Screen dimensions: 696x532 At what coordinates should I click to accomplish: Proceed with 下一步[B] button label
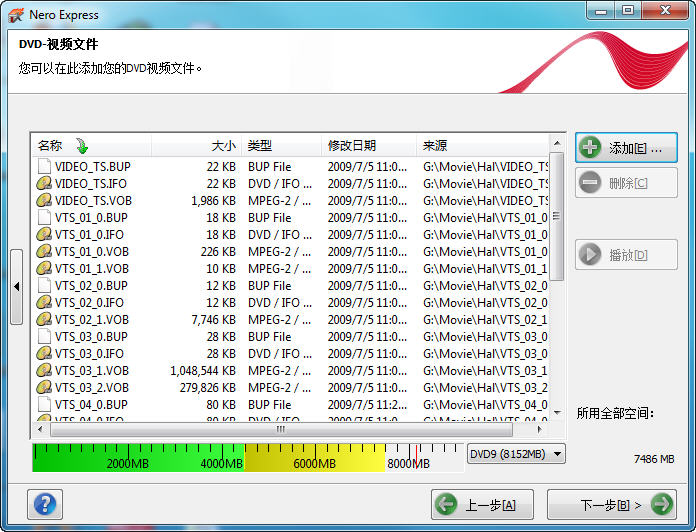point(611,505)
